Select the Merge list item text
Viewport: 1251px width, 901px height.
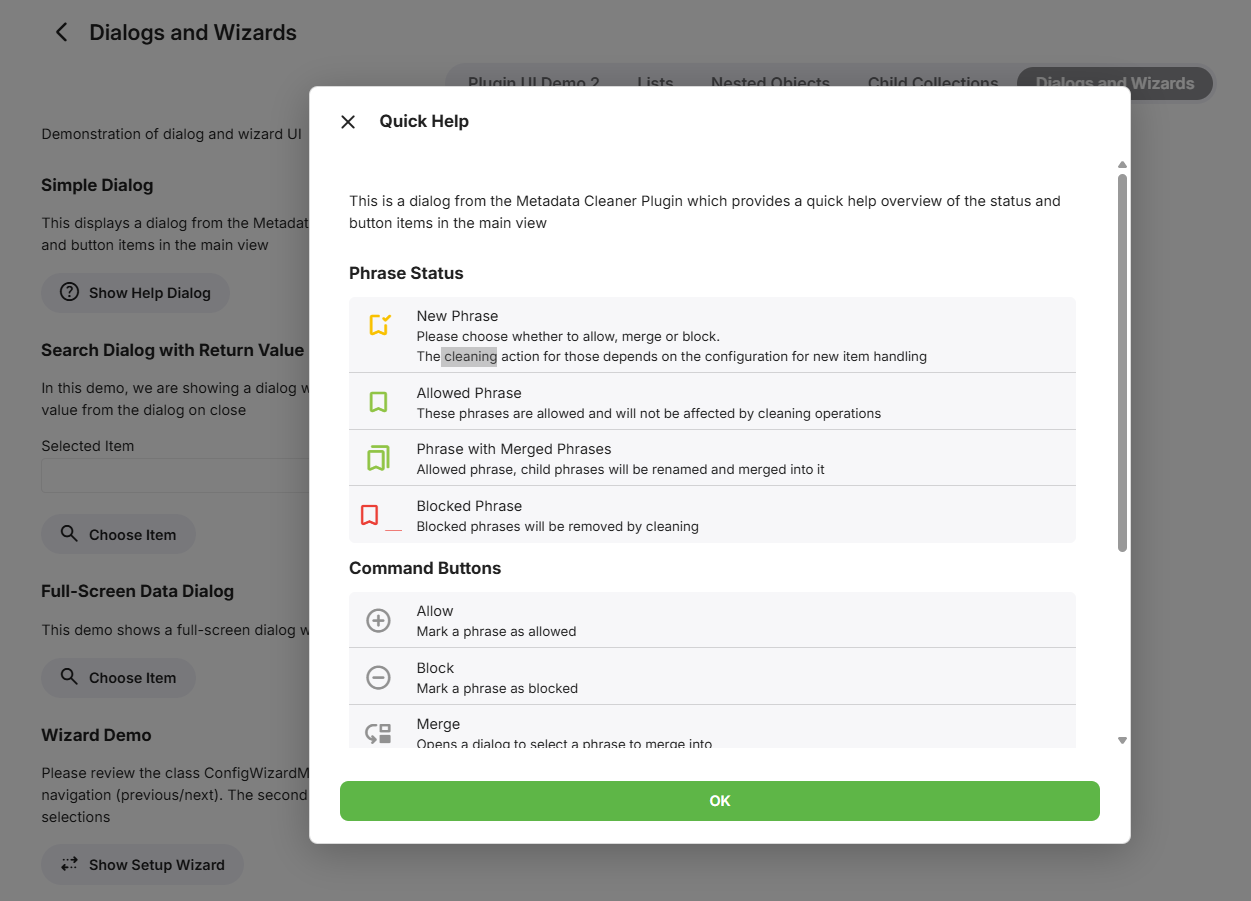438,724
